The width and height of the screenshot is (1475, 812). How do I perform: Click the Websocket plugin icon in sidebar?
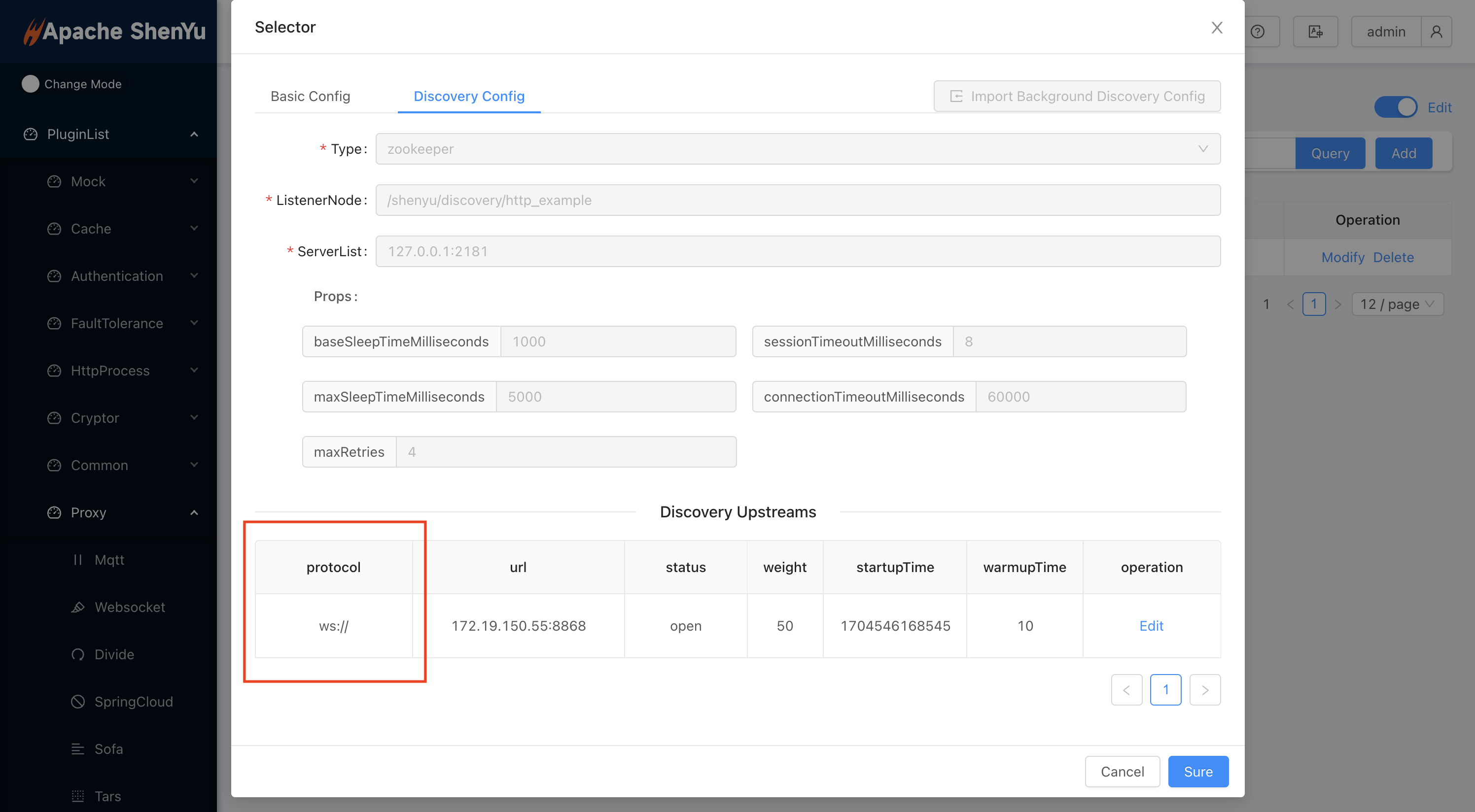pyautogui.click(x=78, y=607)
